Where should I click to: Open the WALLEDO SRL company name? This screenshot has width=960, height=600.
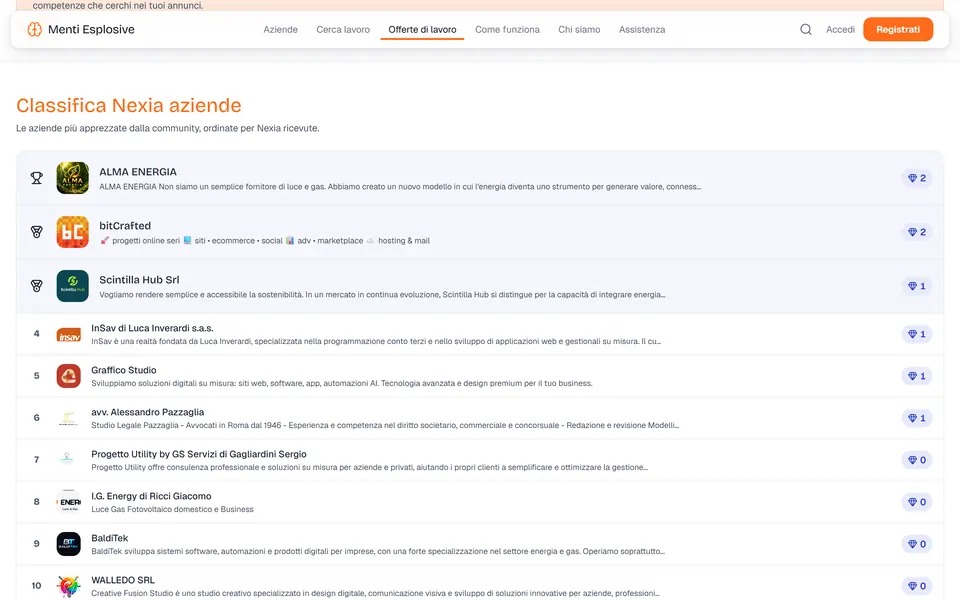(123, 580)
